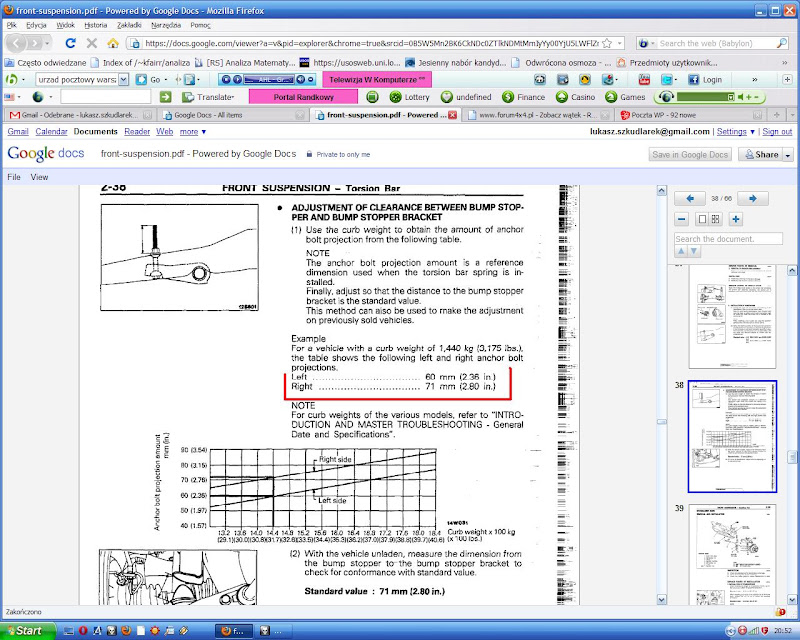Viewport: 800px width, 640px height.
Task: Open Firefox home page icon
Action: (113, 43)
